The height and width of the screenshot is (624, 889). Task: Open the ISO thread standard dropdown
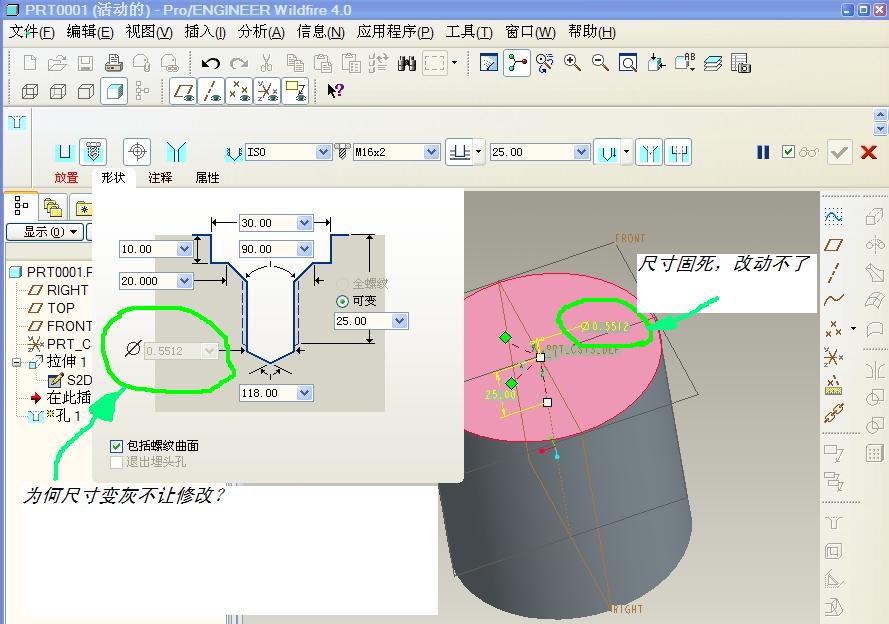coord(323,152)
